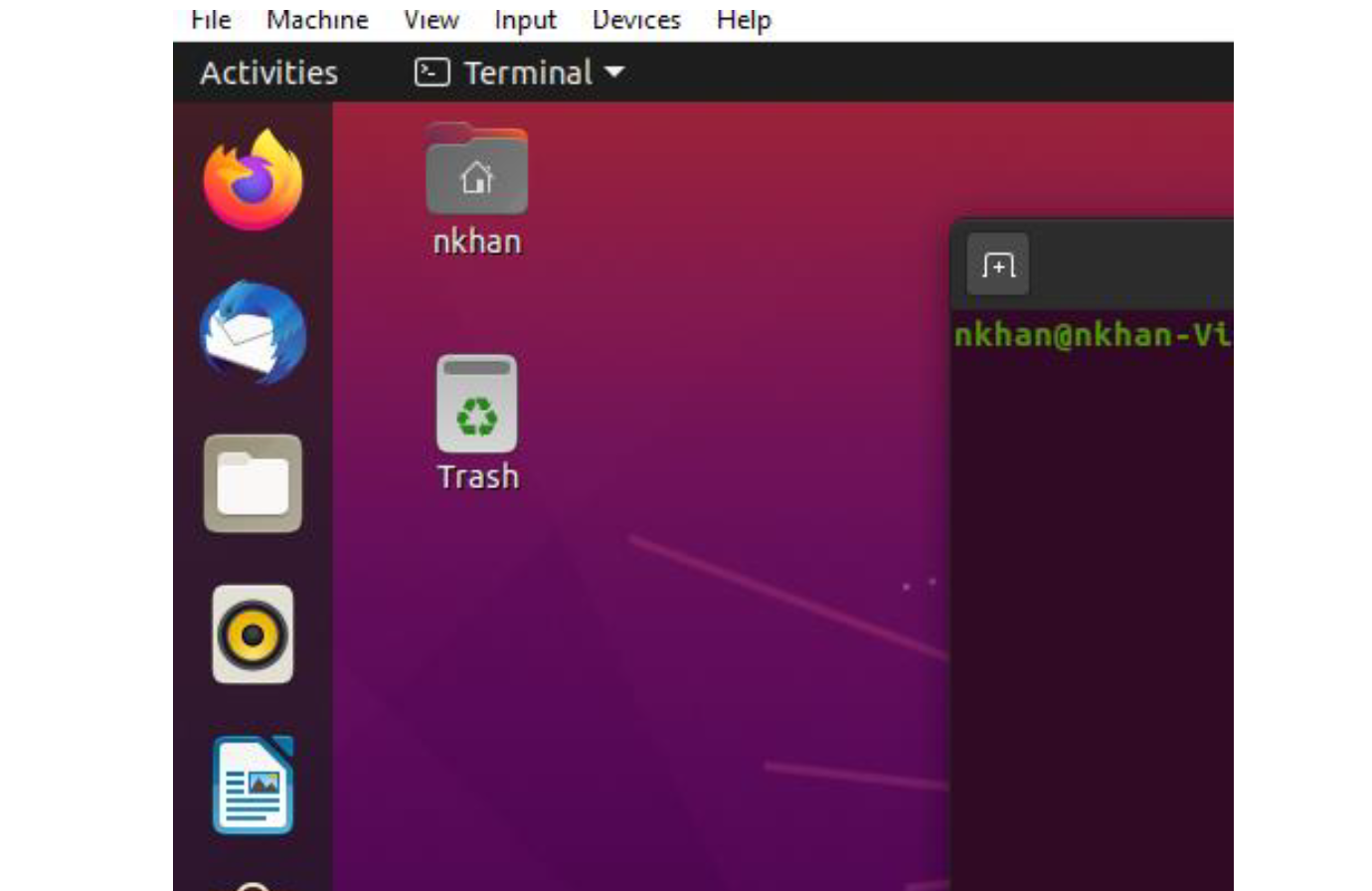Image resolution: width=1372 pixels, height=891 pixels.
Task: Launch Rhythmbox music player from dock
Action: point(253,634)
